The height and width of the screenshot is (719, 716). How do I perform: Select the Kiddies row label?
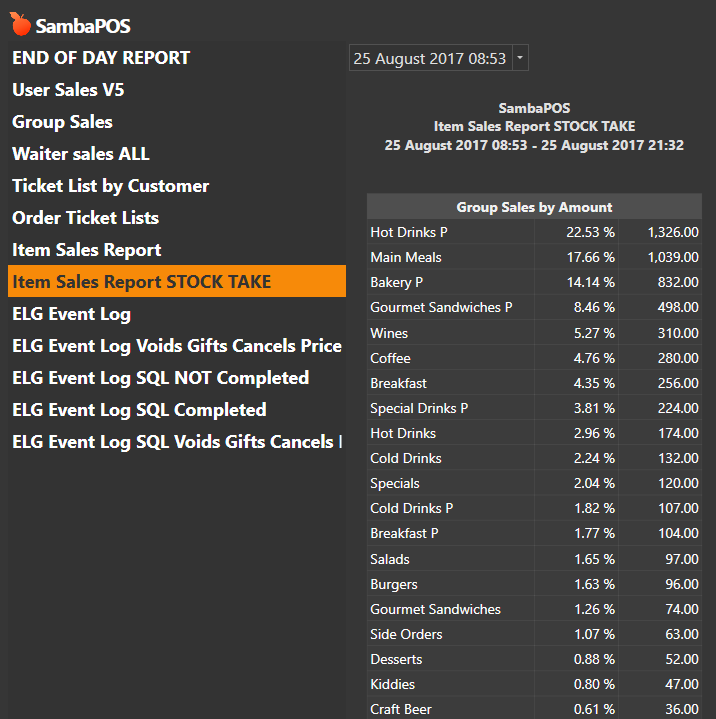pyautogui.click(x=393, y=685)
